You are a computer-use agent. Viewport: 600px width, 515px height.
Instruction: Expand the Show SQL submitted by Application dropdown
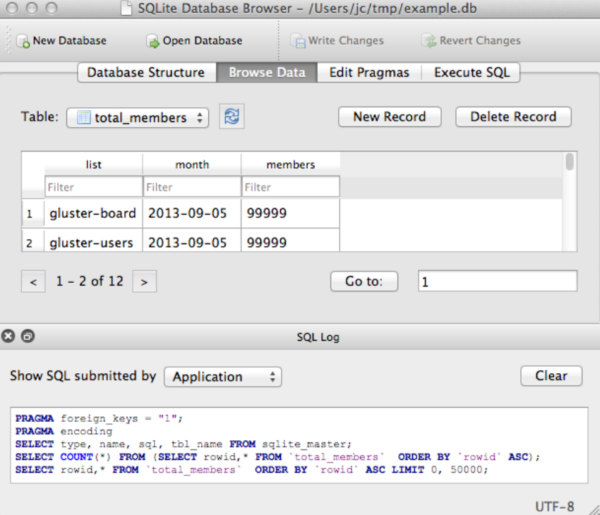tap(222, 377)
